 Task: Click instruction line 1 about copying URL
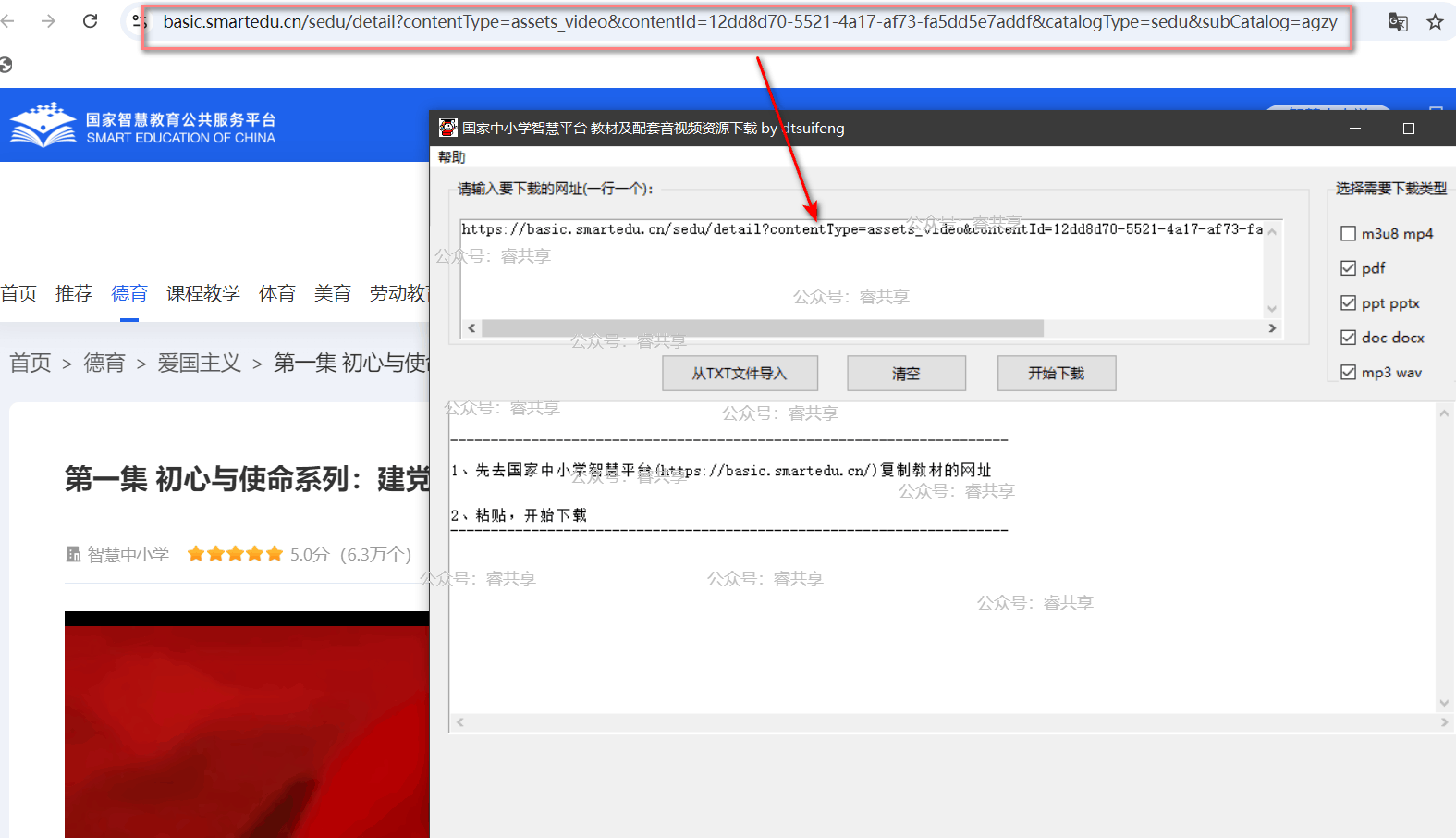[721, 471]
